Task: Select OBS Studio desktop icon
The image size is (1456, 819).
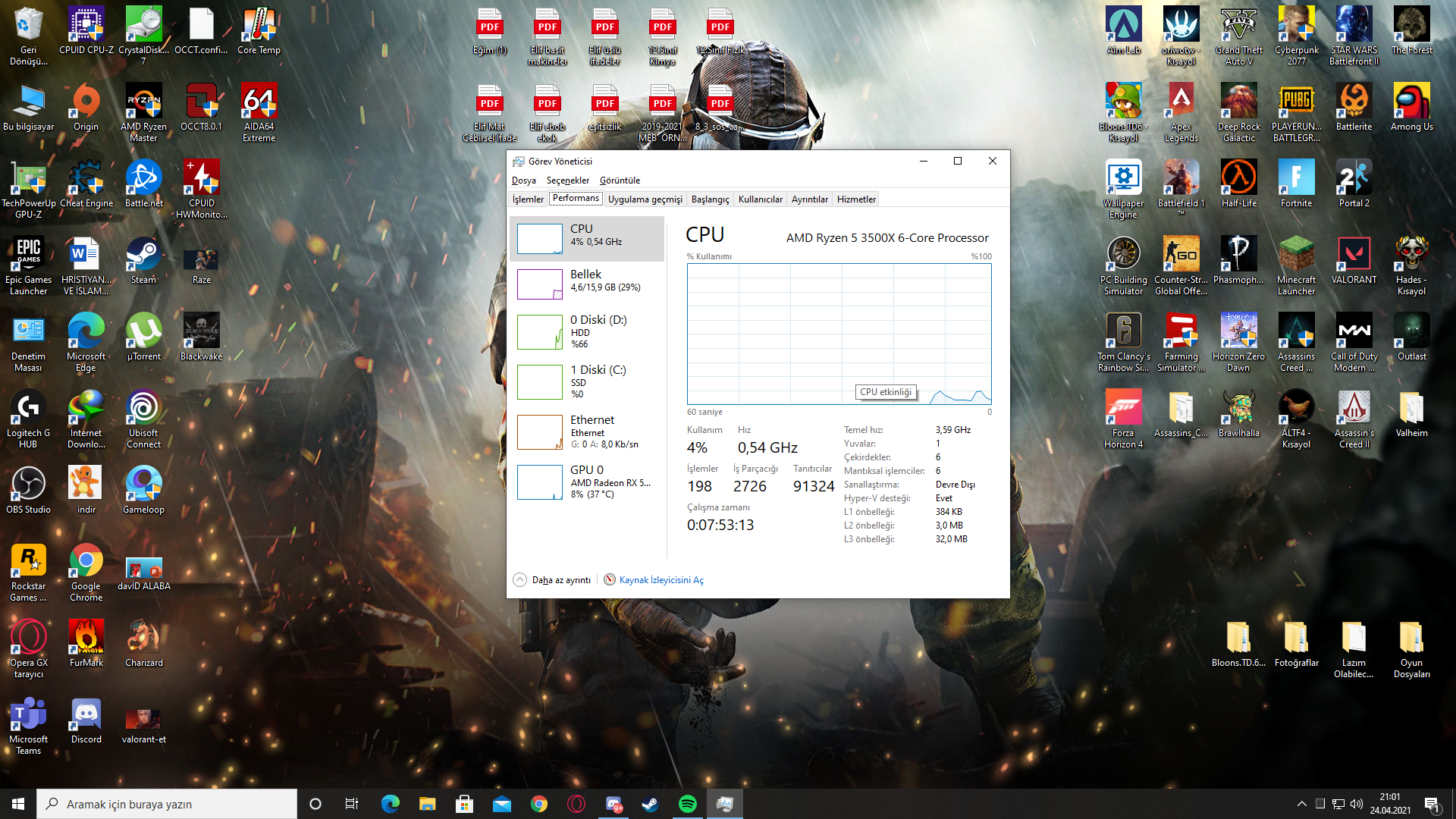Action: [29, 490]
